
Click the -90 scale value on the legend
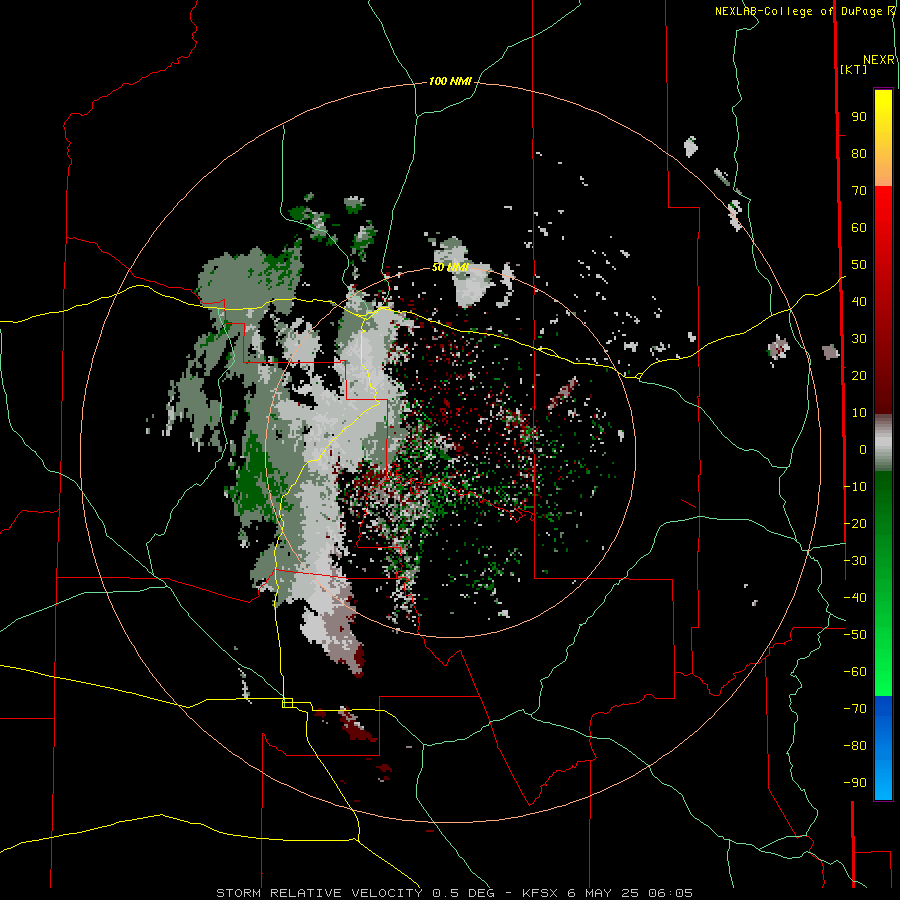855,783
